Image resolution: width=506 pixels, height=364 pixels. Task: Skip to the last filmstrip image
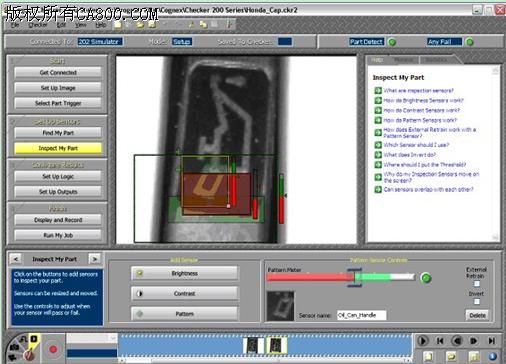[491, 341]
